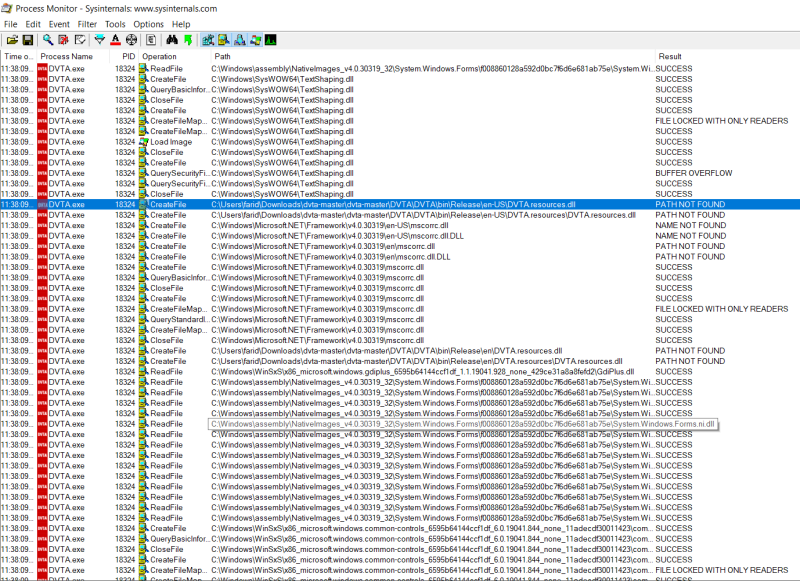
Task: Select the path en-US\DVTA.resources\DVTA.resources.dll
Action: [x=423, y=215]
